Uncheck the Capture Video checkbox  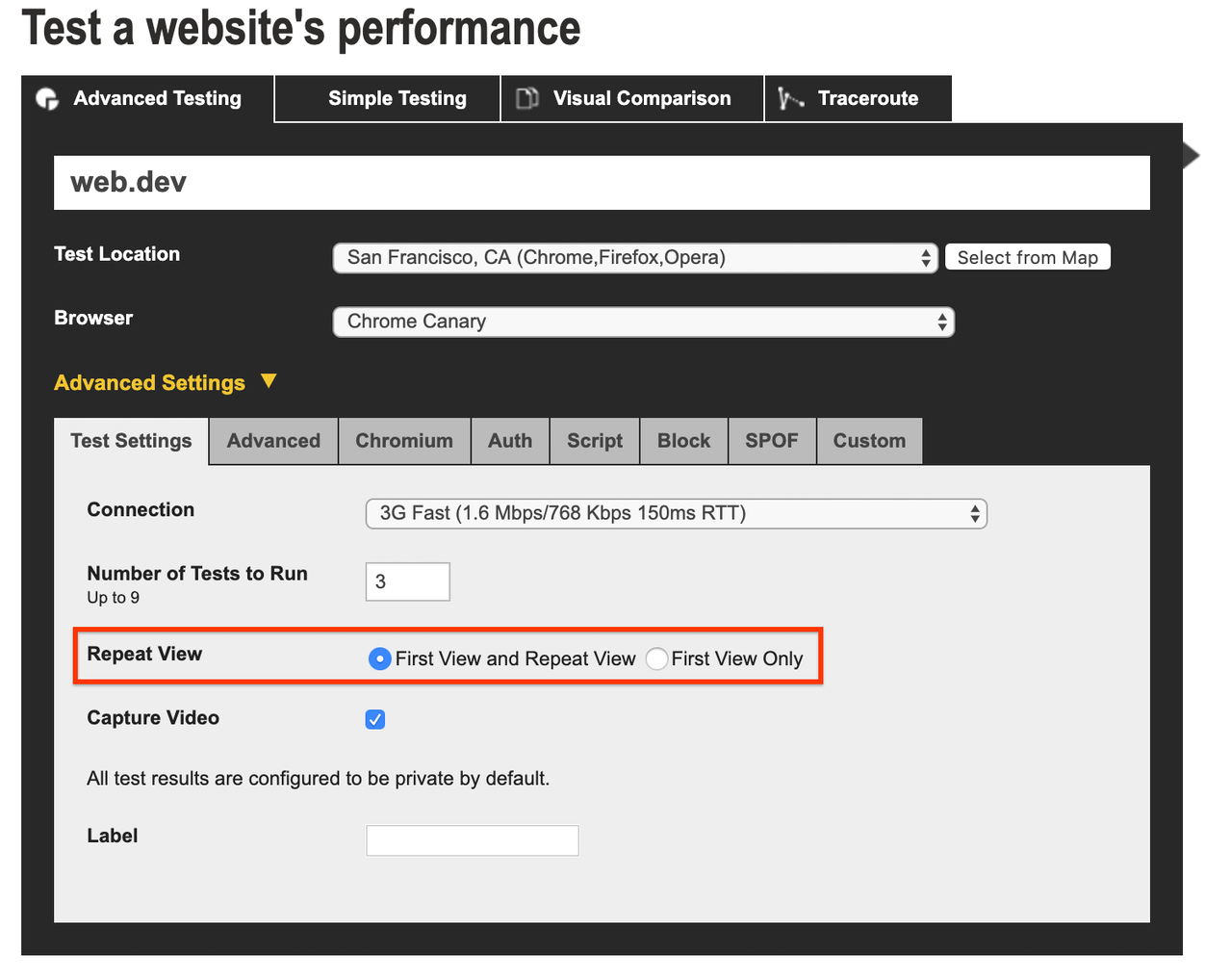pos(374,719)
